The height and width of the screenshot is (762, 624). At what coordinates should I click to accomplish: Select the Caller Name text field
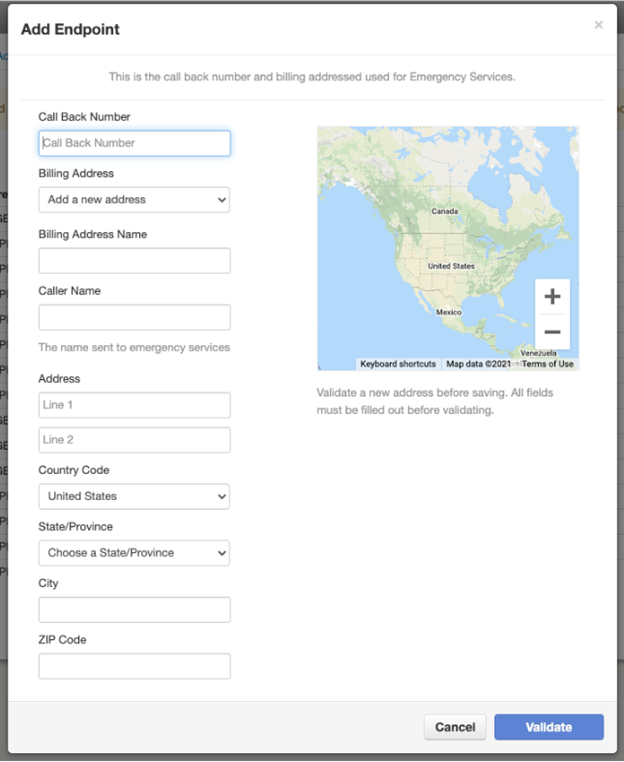pos(134,318)
